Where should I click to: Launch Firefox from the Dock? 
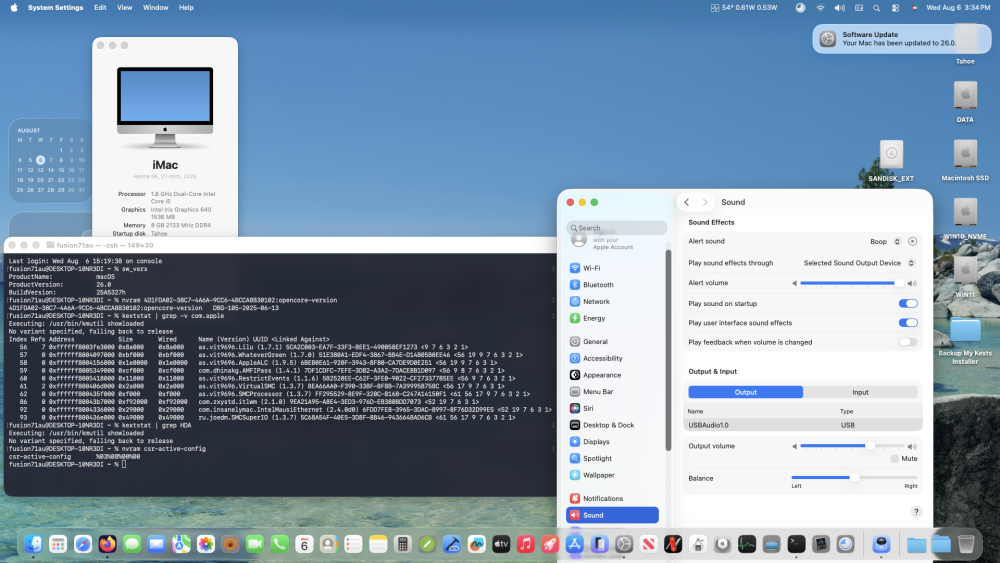[x=107, y=544]
